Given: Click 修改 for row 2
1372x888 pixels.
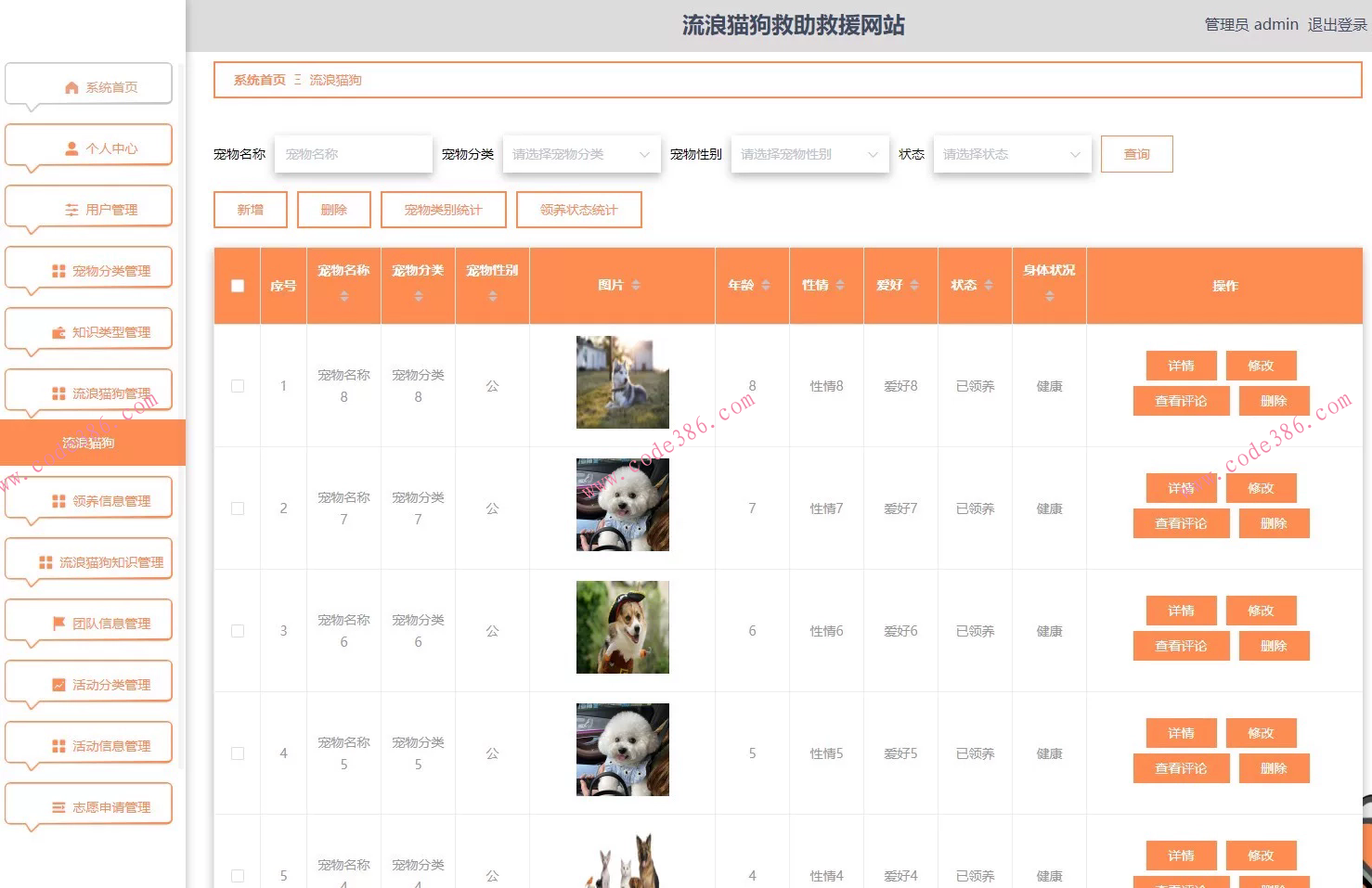Looking at the screenshot, I should (1261, 488).
